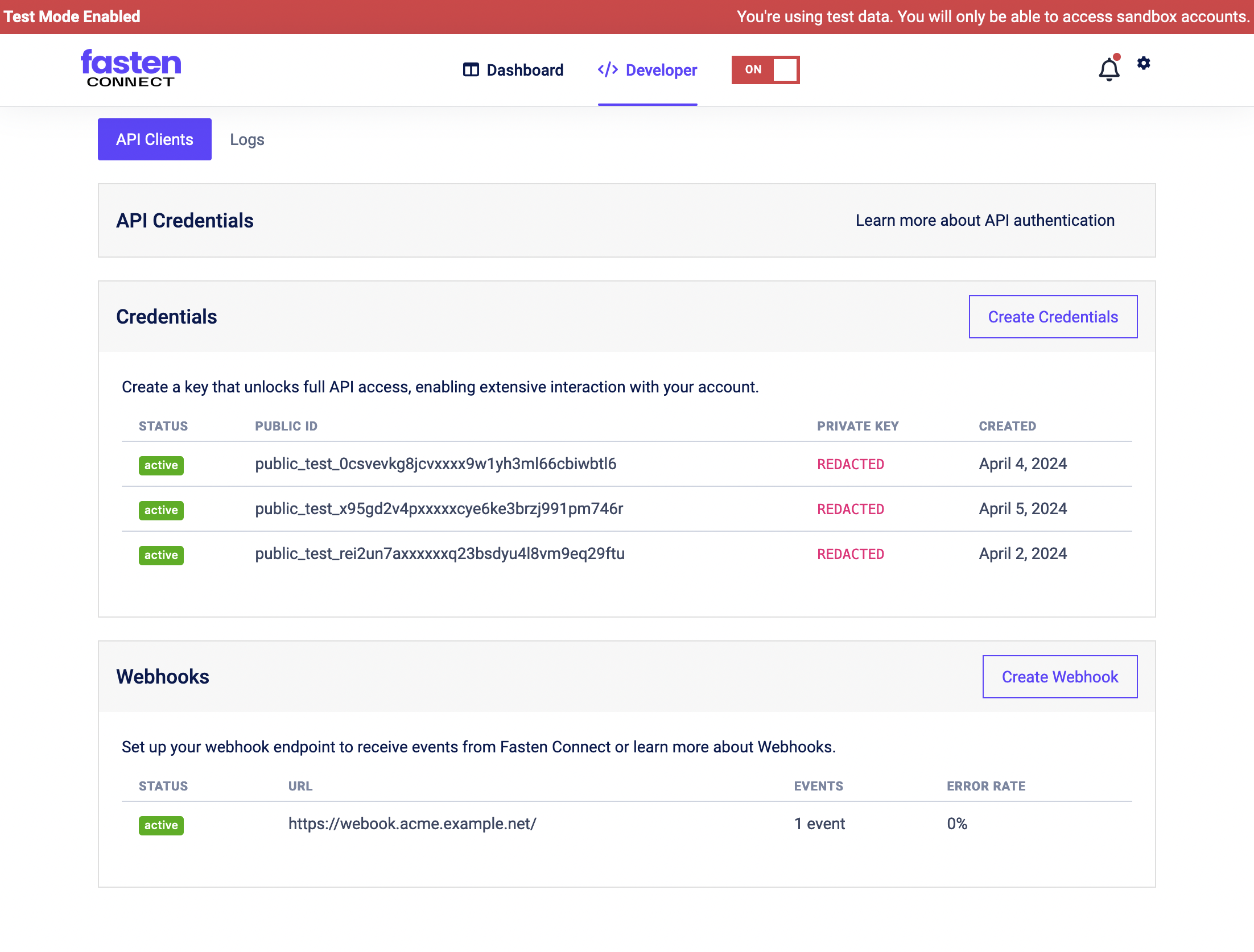Screen dimensions: 1254x952
Task: Click the ERROR RATE column header
Action: pos(986,786)
